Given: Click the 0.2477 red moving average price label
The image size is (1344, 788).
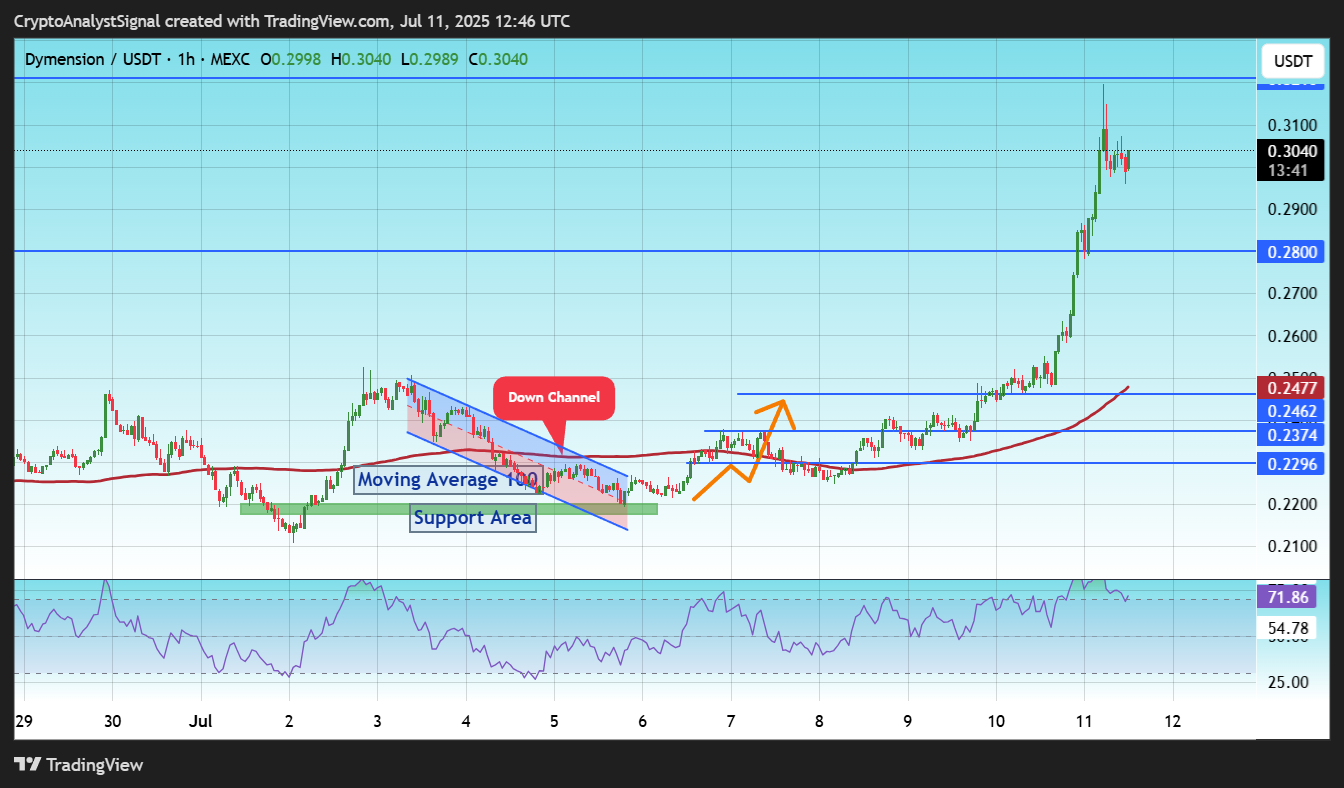Looking at the screenshot, I should tap(1292, 387).
